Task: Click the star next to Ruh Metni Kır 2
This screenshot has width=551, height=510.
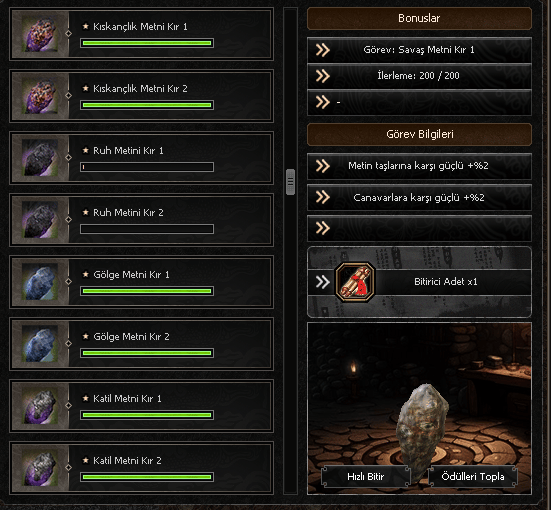Action: (x=85, y=212)
